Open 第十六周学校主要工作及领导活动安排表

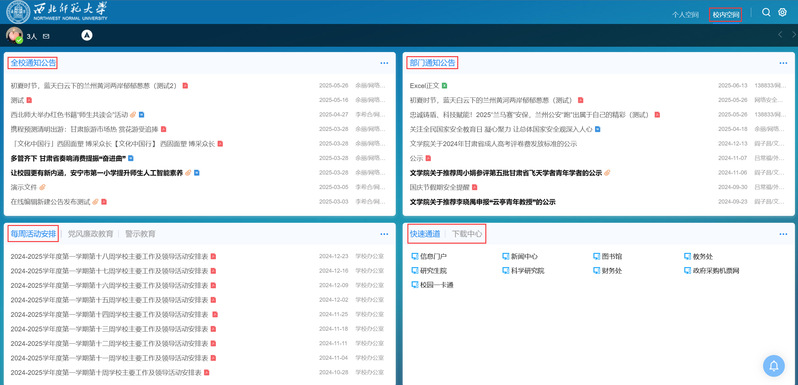[109, 285]
